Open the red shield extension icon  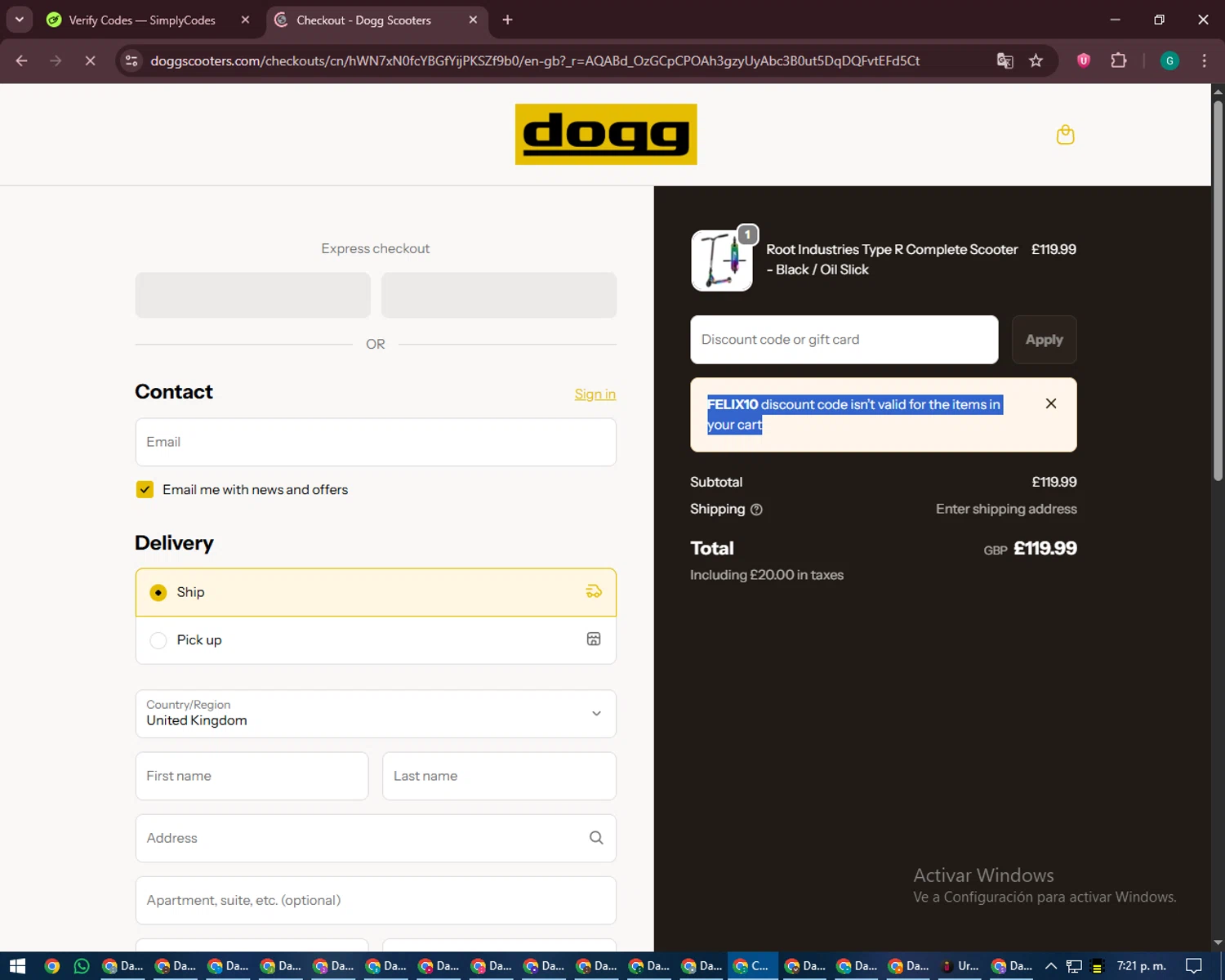(1084, 60)
